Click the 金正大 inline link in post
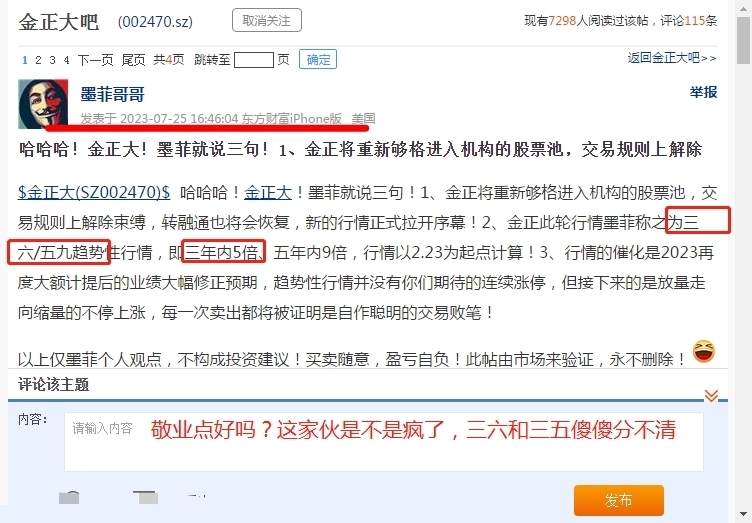Screen dimensions: 752x523 point(268,193)
